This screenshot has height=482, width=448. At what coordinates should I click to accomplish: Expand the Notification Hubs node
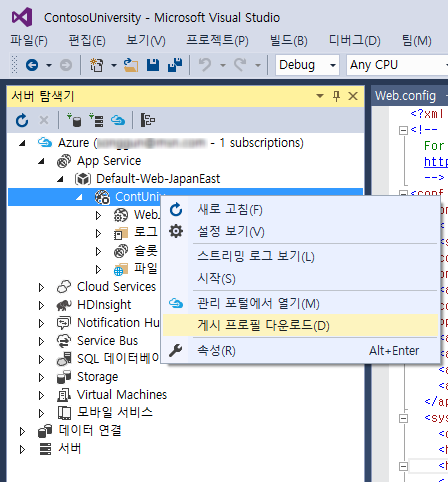[x=41, y=323]
